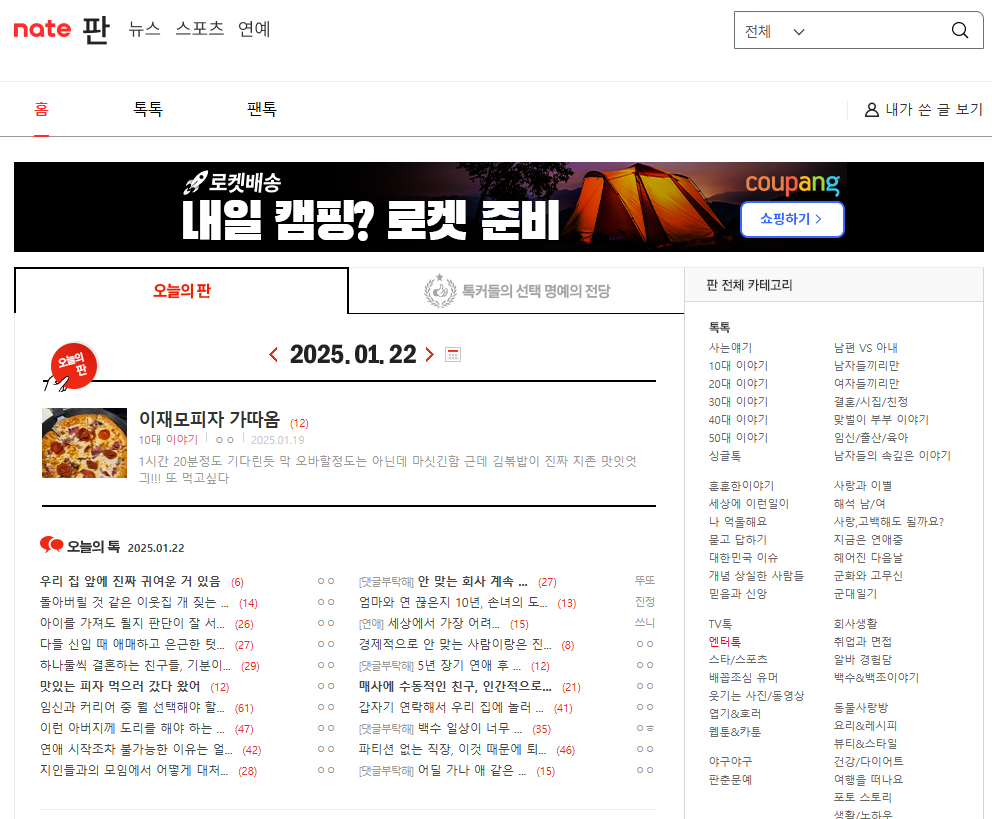Select 연예 in the top menu
Viewport: 992px width, 819px height.
coord(253,30)
